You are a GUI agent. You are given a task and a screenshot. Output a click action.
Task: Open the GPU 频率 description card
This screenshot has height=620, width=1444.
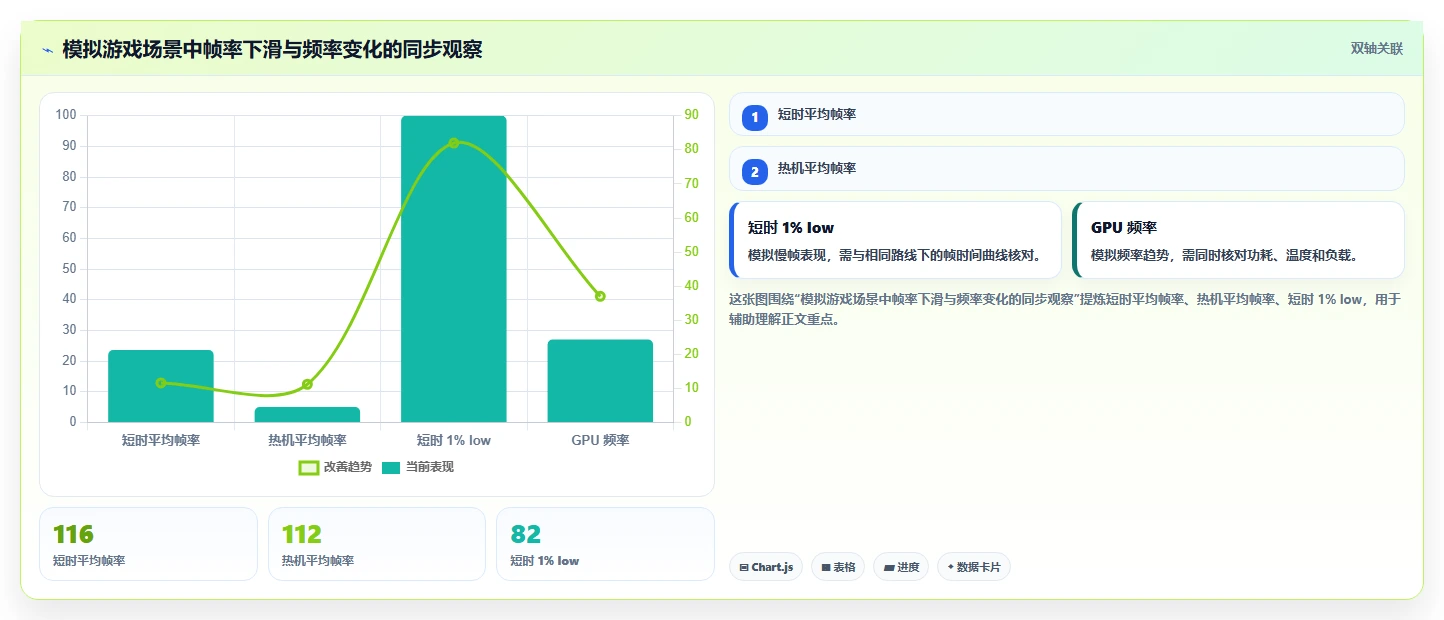tap(1238, 240)
